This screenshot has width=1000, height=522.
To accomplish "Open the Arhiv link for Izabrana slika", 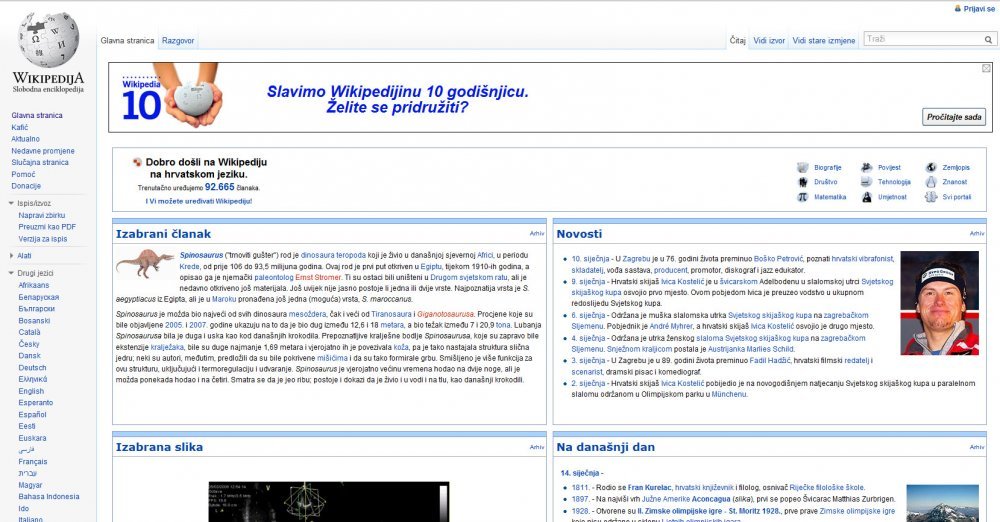I will [537, 447].
